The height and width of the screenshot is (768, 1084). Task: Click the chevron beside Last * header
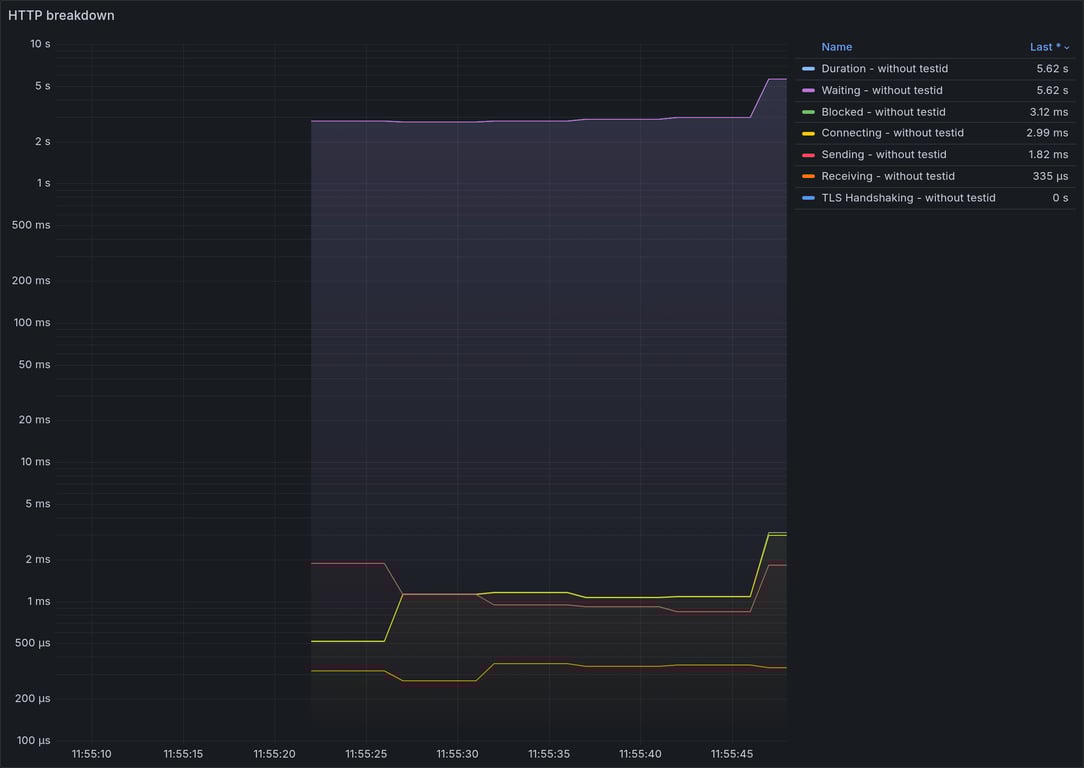[1067, 48]
